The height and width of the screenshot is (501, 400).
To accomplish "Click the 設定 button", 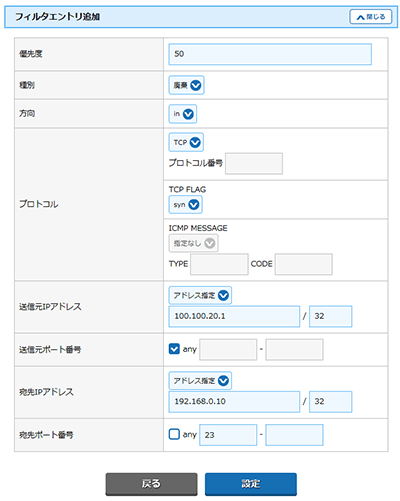I will (x=251, y=484).
